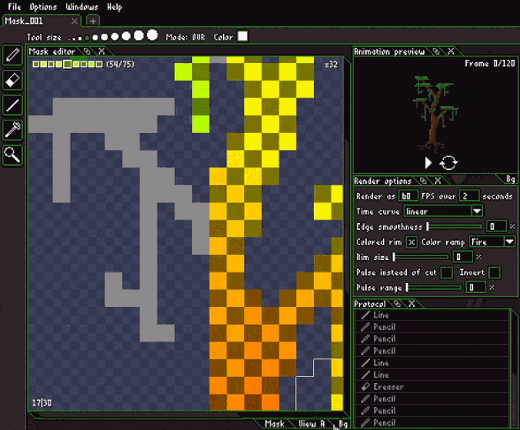Close the Protocol panel
520x430 pixels.
412,304
